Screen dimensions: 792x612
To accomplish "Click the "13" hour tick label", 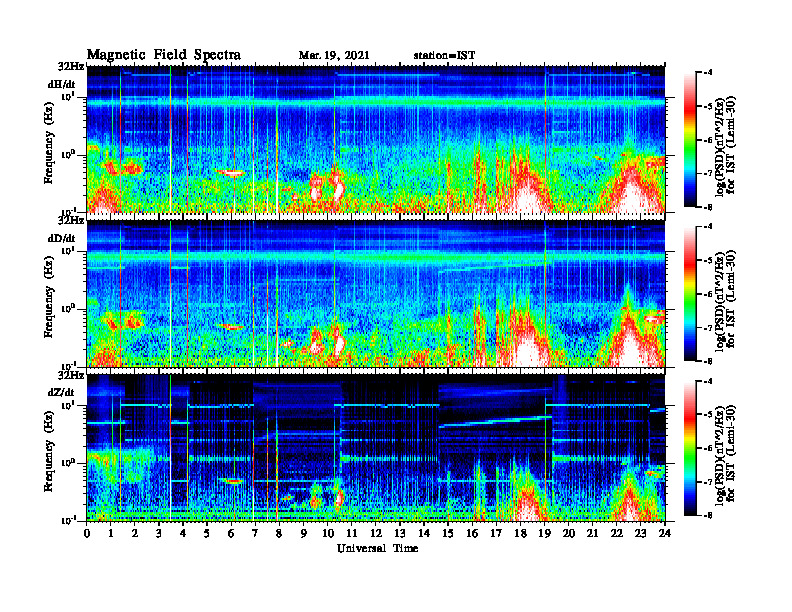I will click(x=400, y=533).
